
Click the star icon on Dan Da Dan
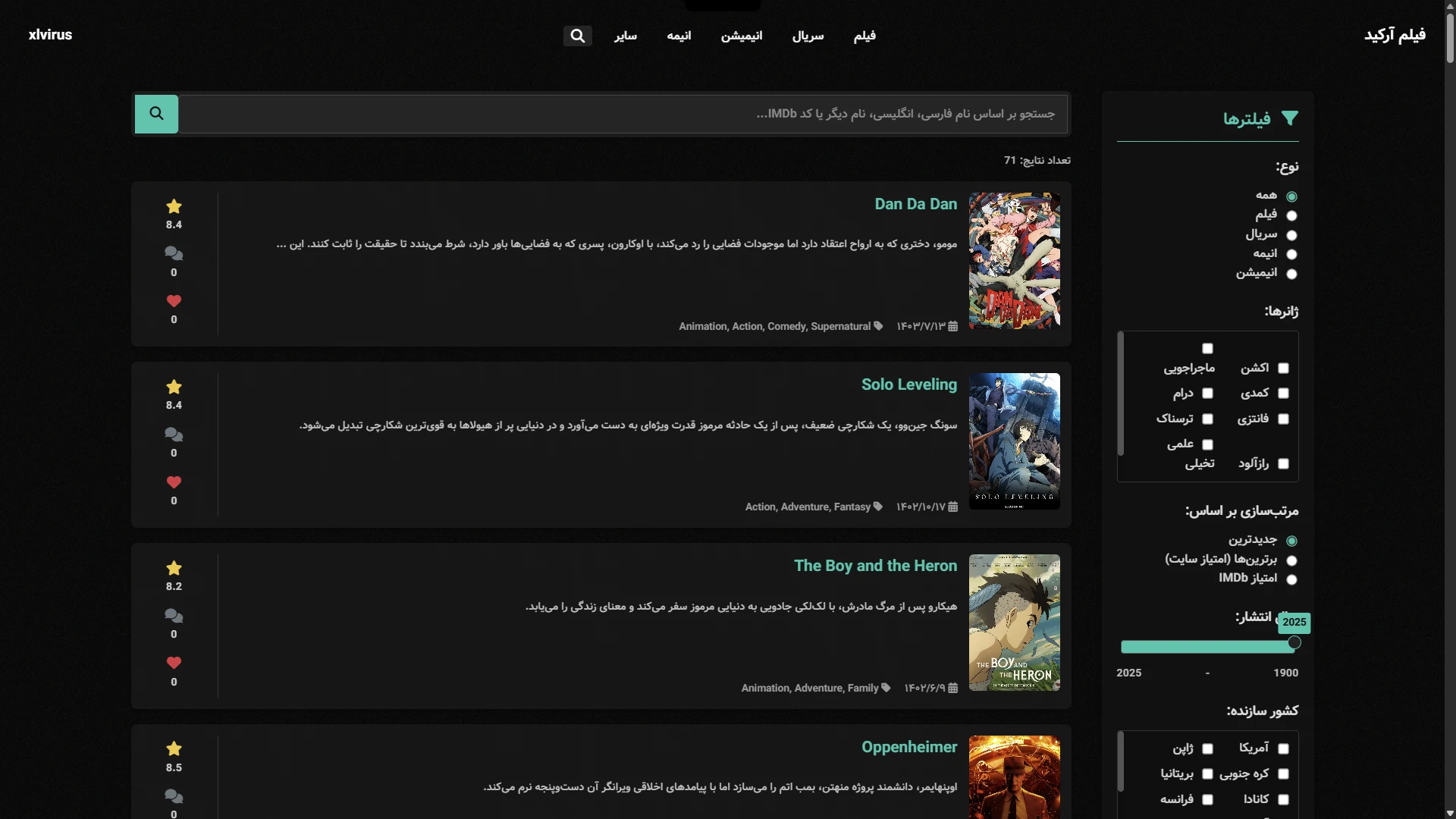point(174,206)
